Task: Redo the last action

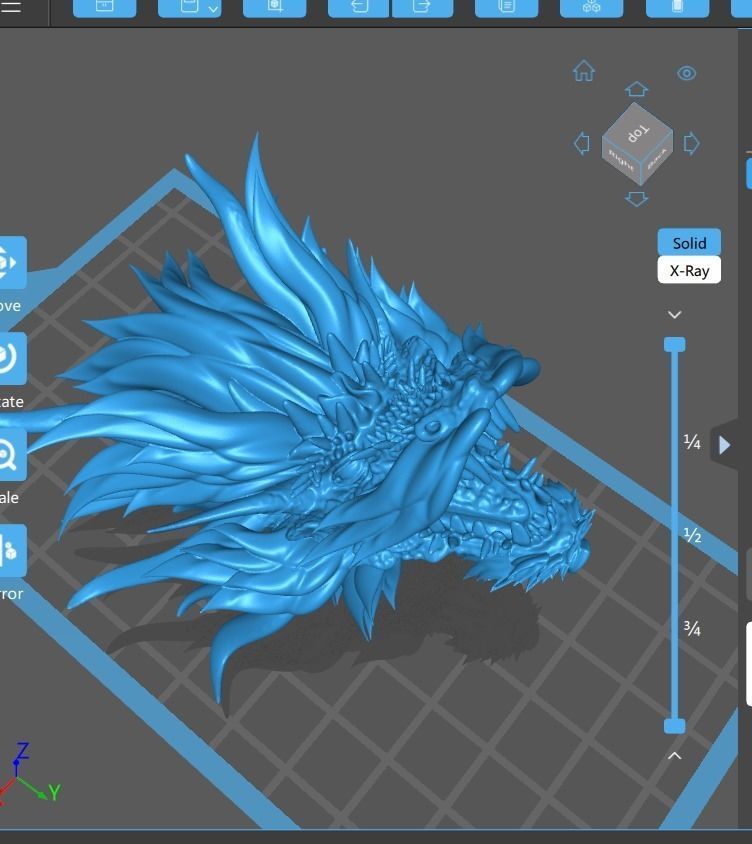Action: tap(423, 7)
